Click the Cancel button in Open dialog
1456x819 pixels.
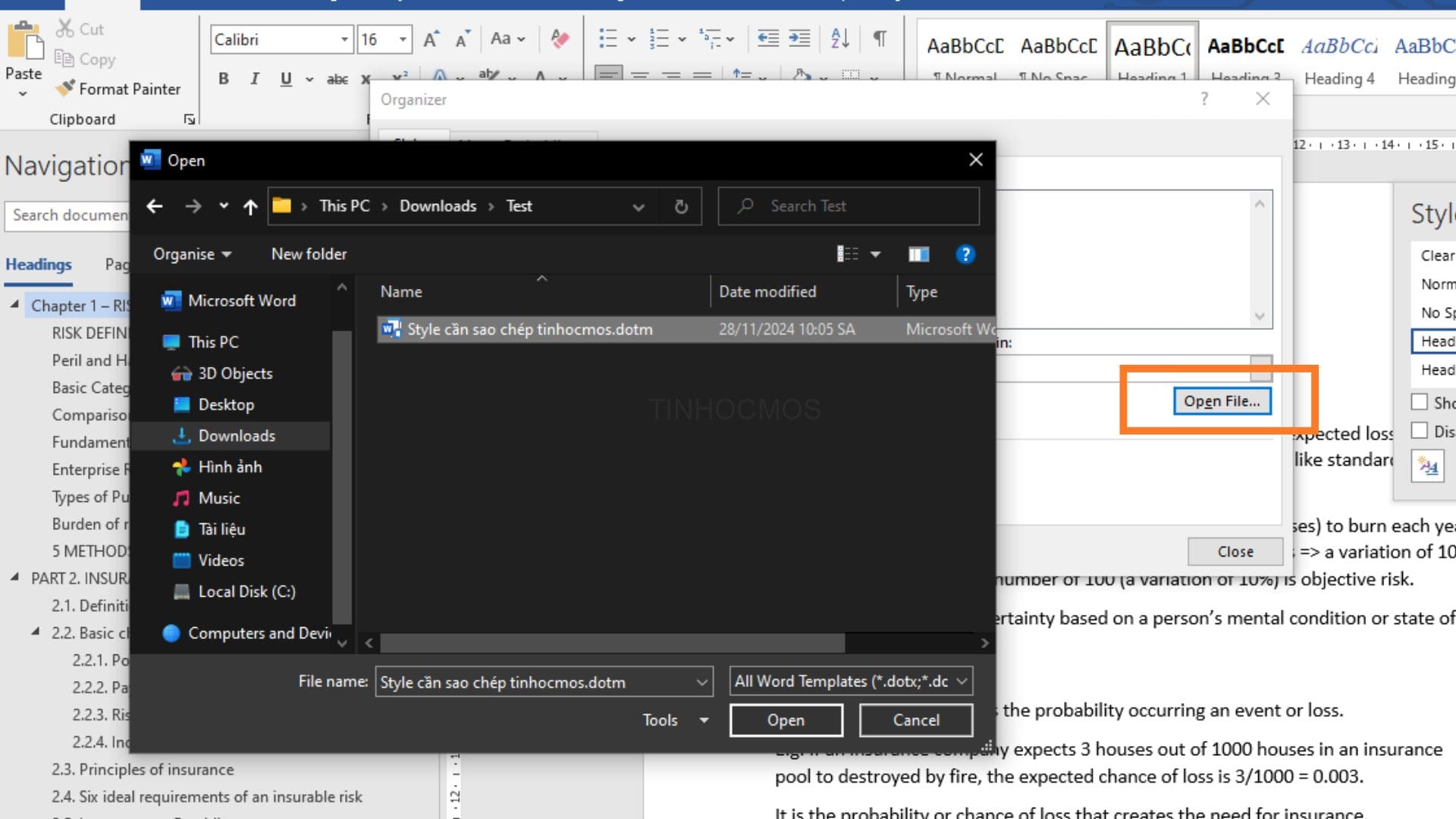(915, 720)
